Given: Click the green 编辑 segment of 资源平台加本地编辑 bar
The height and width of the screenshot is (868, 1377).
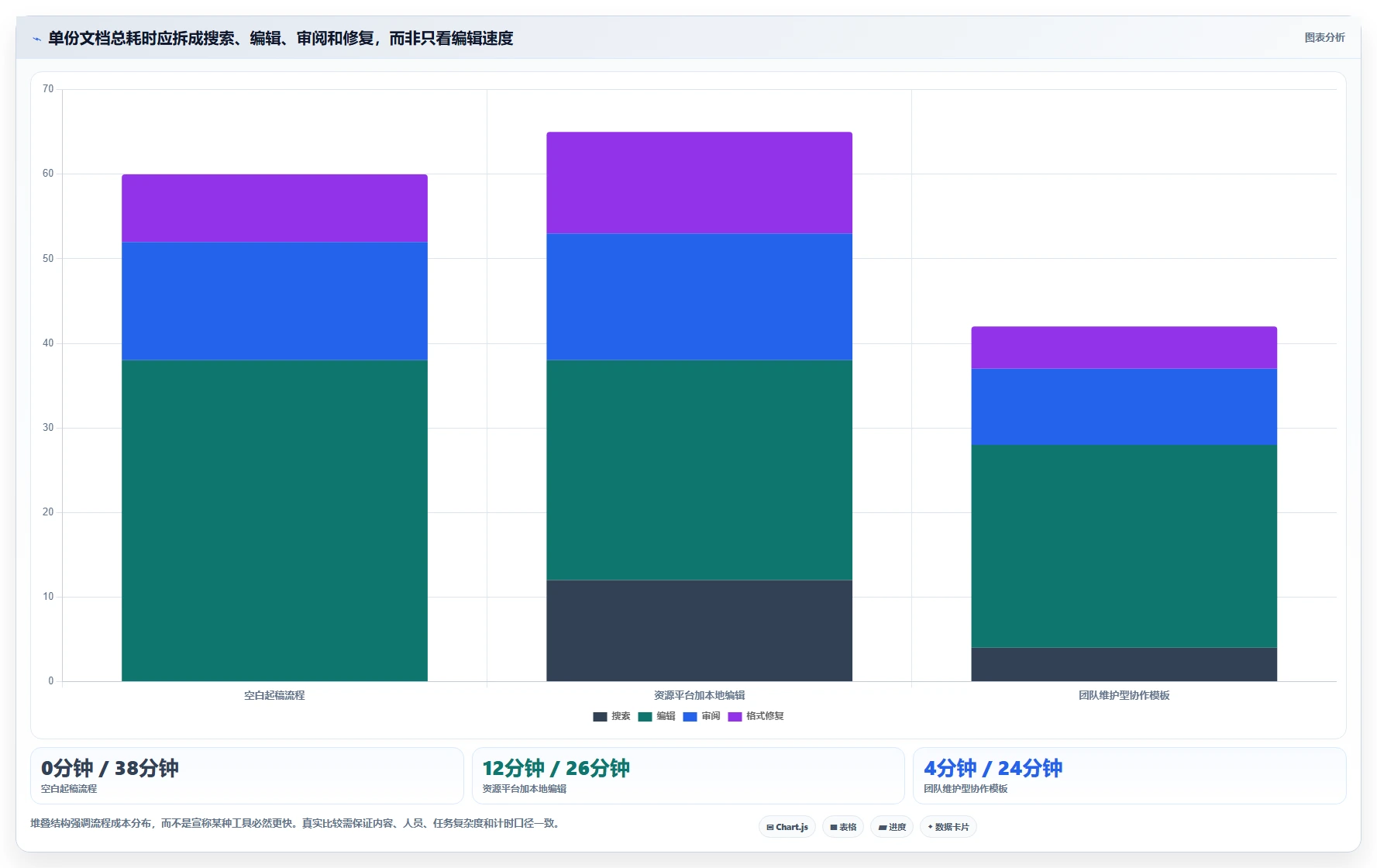Looking at the screenshot, I should pyautogui.click(x=699, y=470).
